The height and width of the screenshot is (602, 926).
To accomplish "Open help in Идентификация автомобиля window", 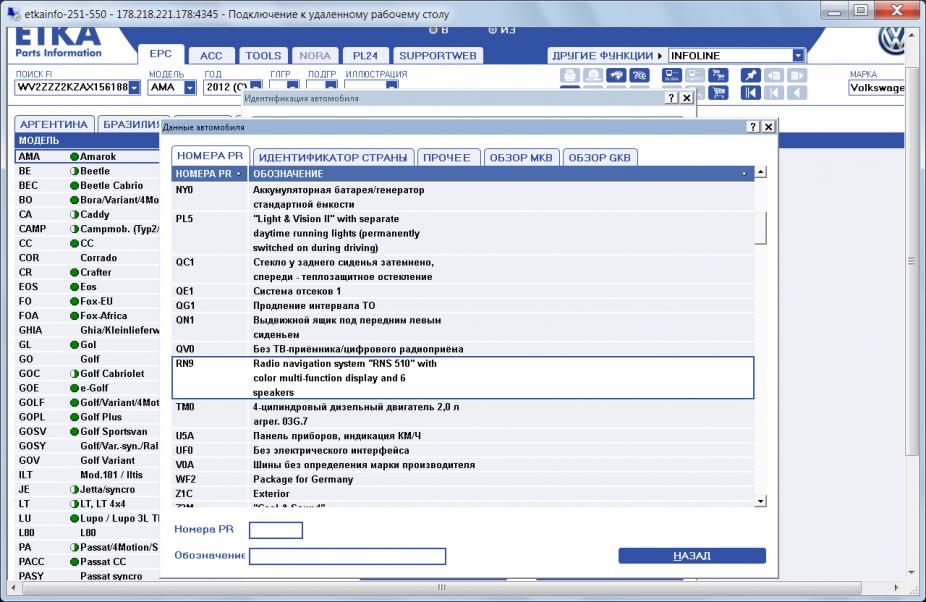I will 671,98.
